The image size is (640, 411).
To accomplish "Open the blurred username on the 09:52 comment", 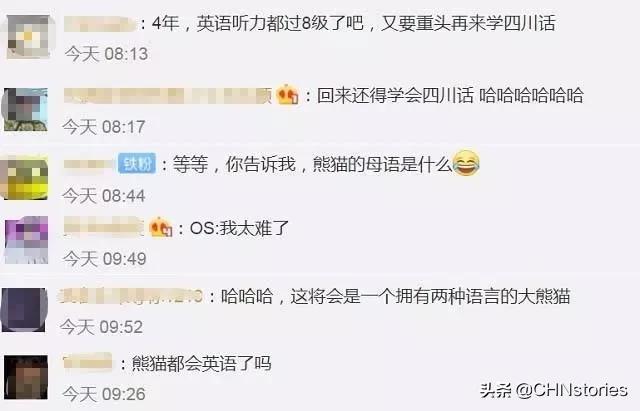I will coord(131,296).
